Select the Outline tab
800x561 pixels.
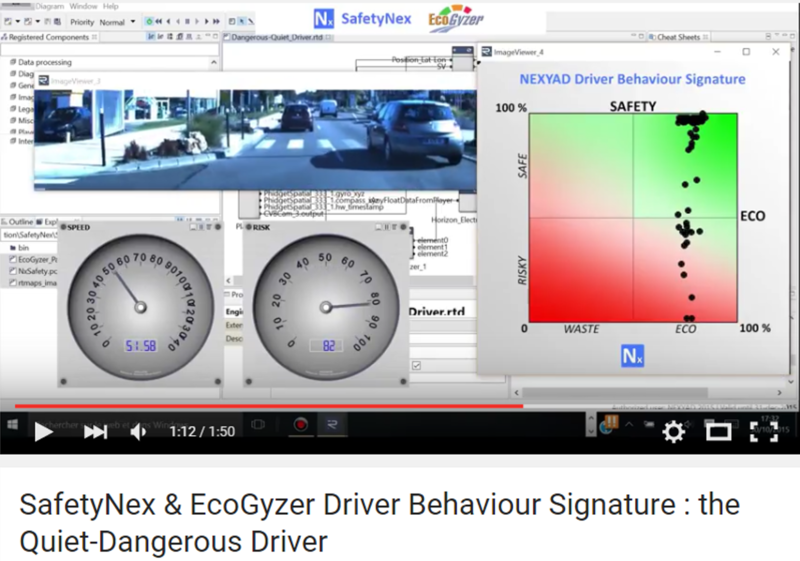tap(17, 222)
